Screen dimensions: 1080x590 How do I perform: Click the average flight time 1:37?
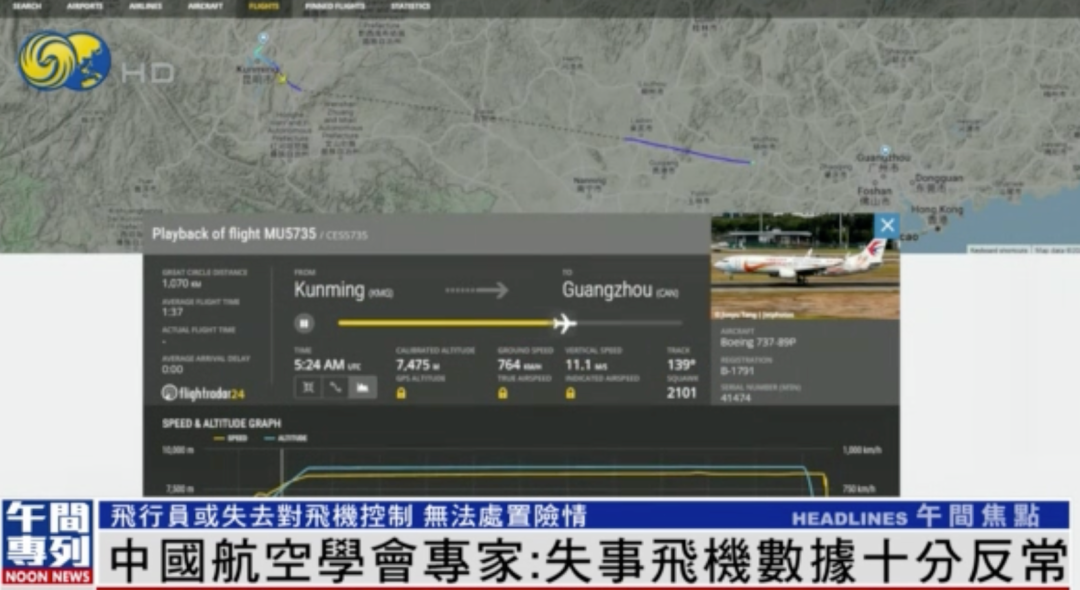tap(172, 312)
